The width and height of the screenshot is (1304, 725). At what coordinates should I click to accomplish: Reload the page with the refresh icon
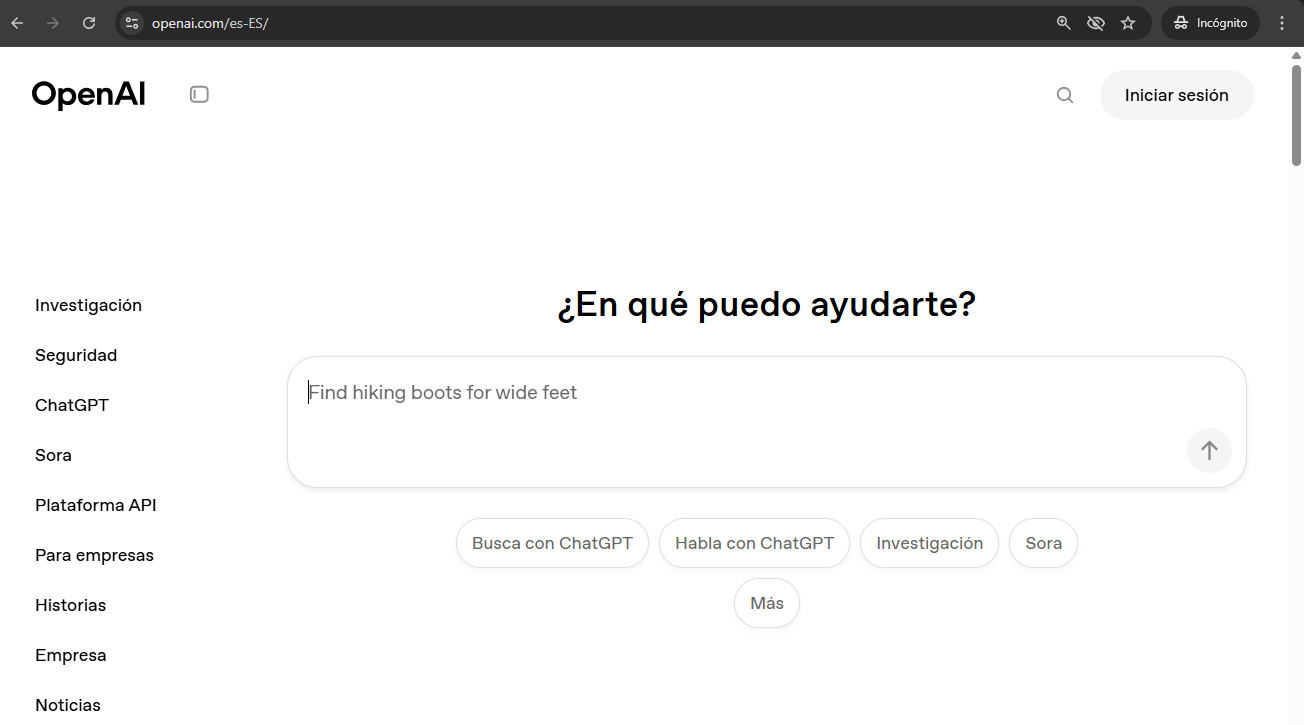pyautogui.click(x=89, y=23)
